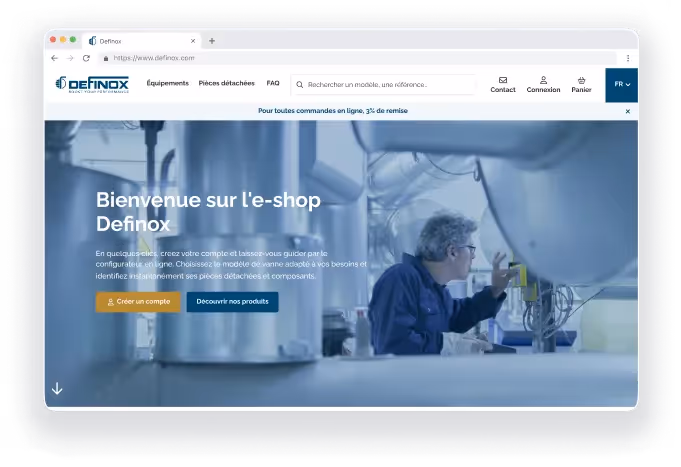The width and height of the screenshot is (681, 467).
Task: Open the Pièces détachées menu
Action: pos(227,83)
